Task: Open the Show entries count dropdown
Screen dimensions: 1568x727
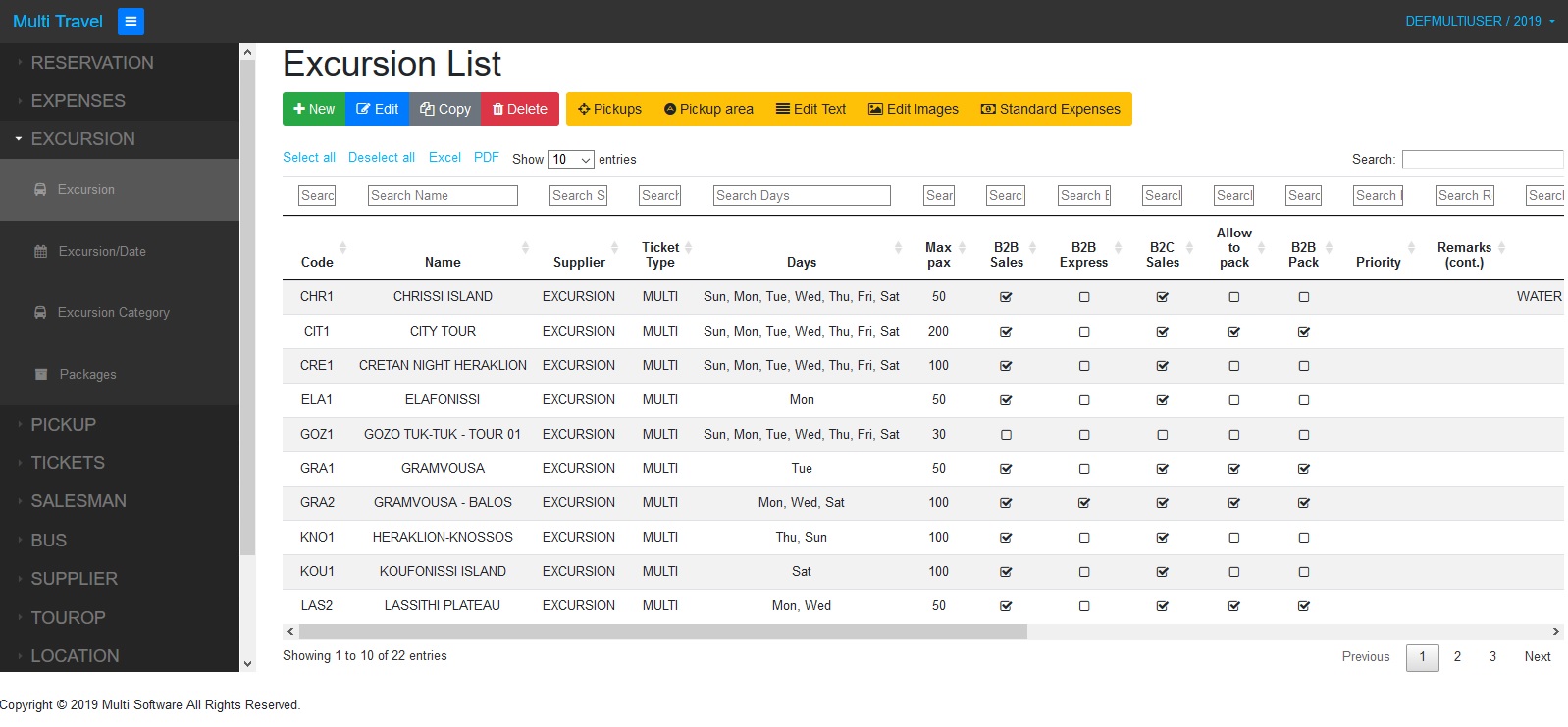Action: (x=571, y=160)
